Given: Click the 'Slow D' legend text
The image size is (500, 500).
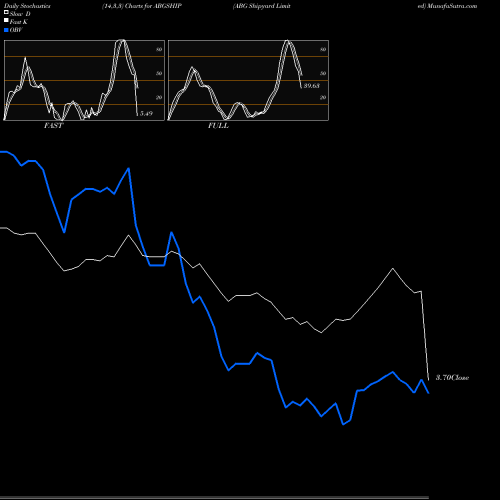Looking at the screenshot, I should [20, 14].
